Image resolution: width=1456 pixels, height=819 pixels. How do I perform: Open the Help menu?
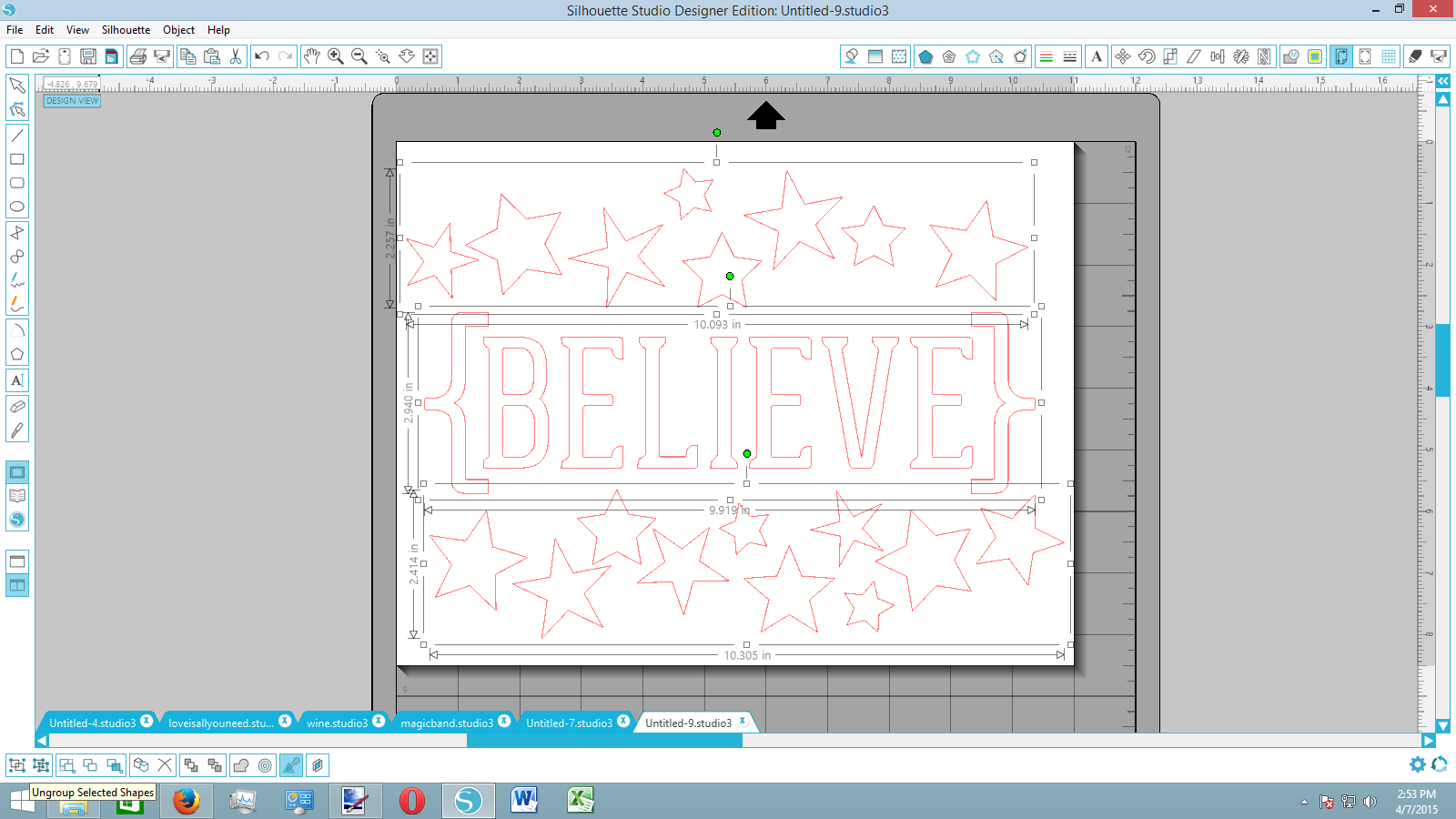click(x=218, y=30)
